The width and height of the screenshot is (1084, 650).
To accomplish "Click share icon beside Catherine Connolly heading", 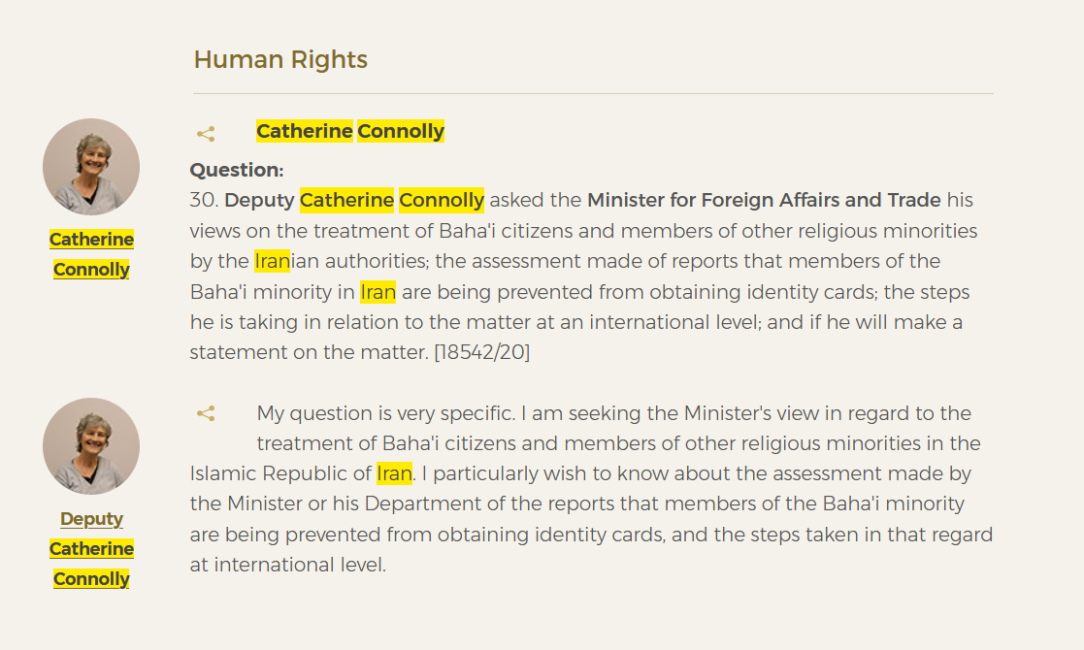I will click(205, 133).
